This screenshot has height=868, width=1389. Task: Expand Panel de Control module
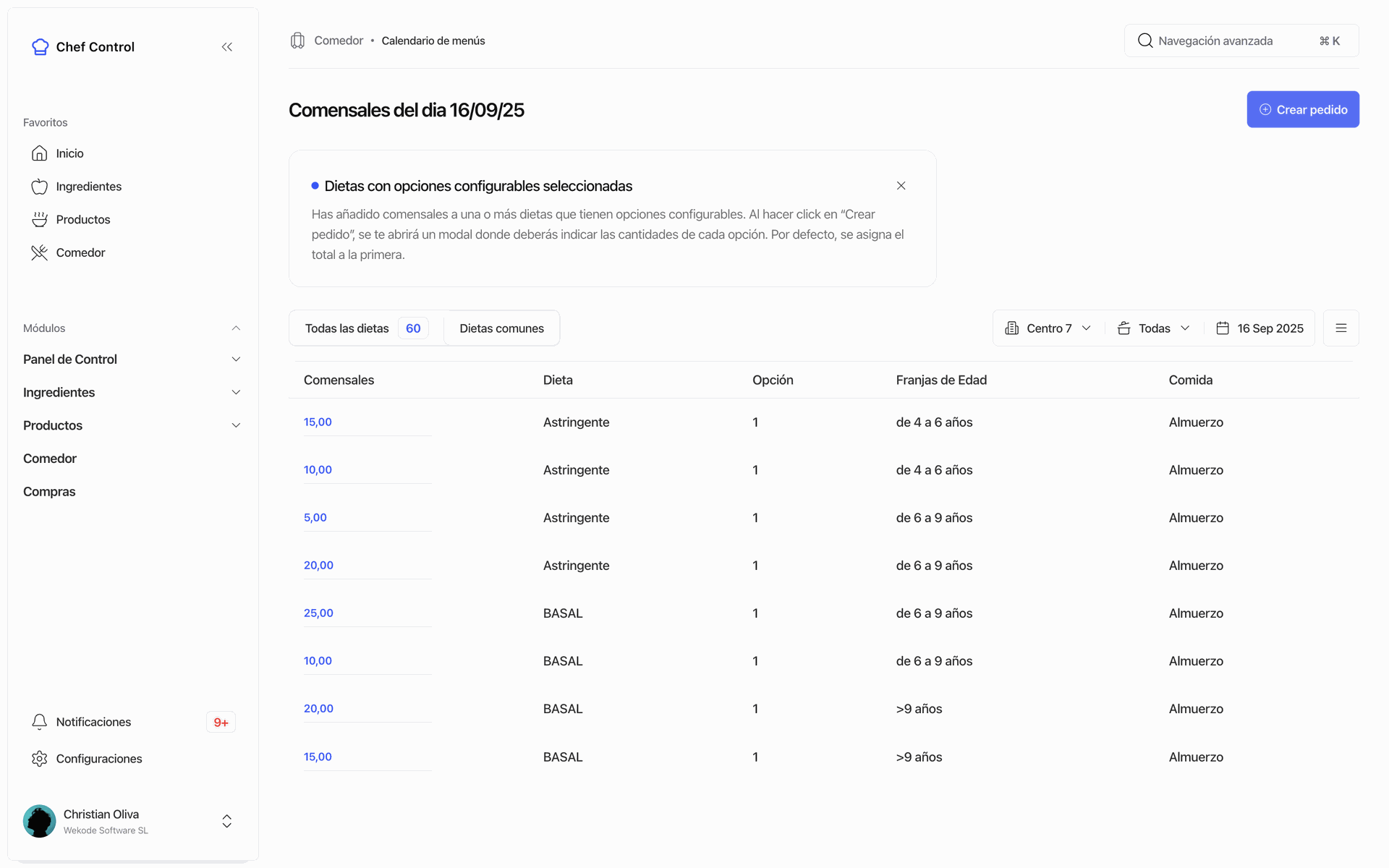(236, 359)
